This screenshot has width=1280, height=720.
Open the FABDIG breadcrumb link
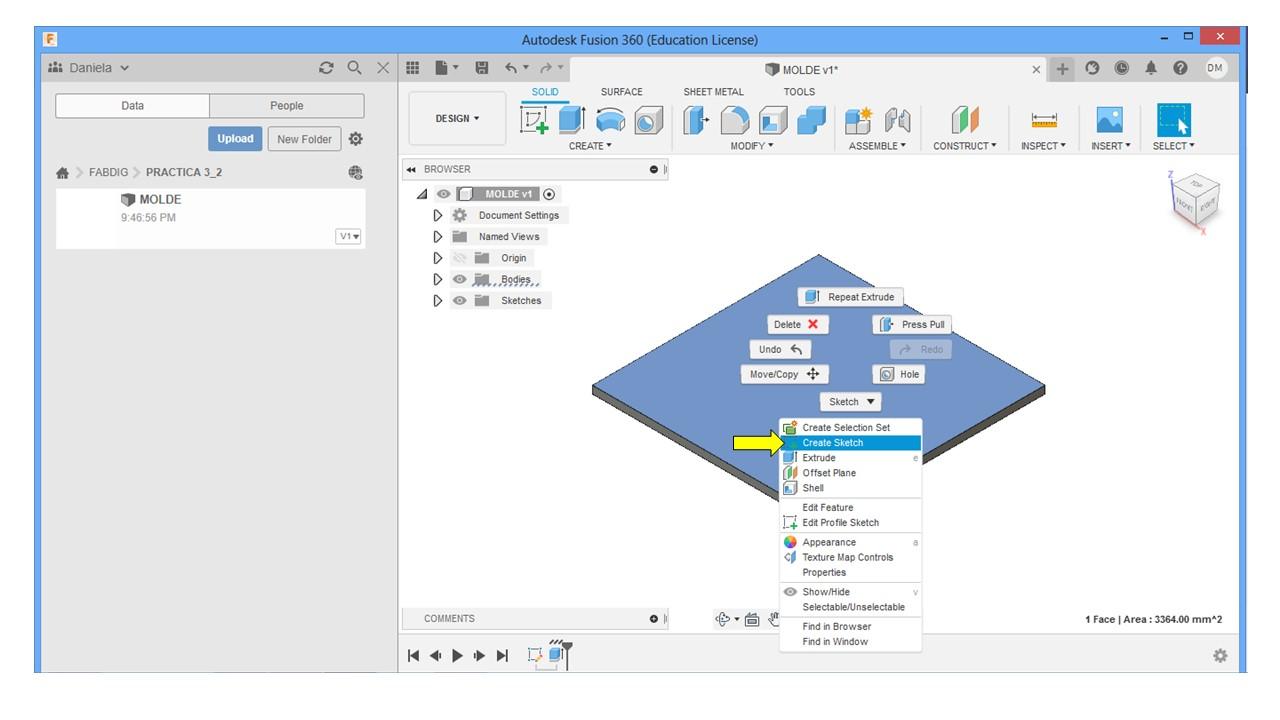coord(108,172)
